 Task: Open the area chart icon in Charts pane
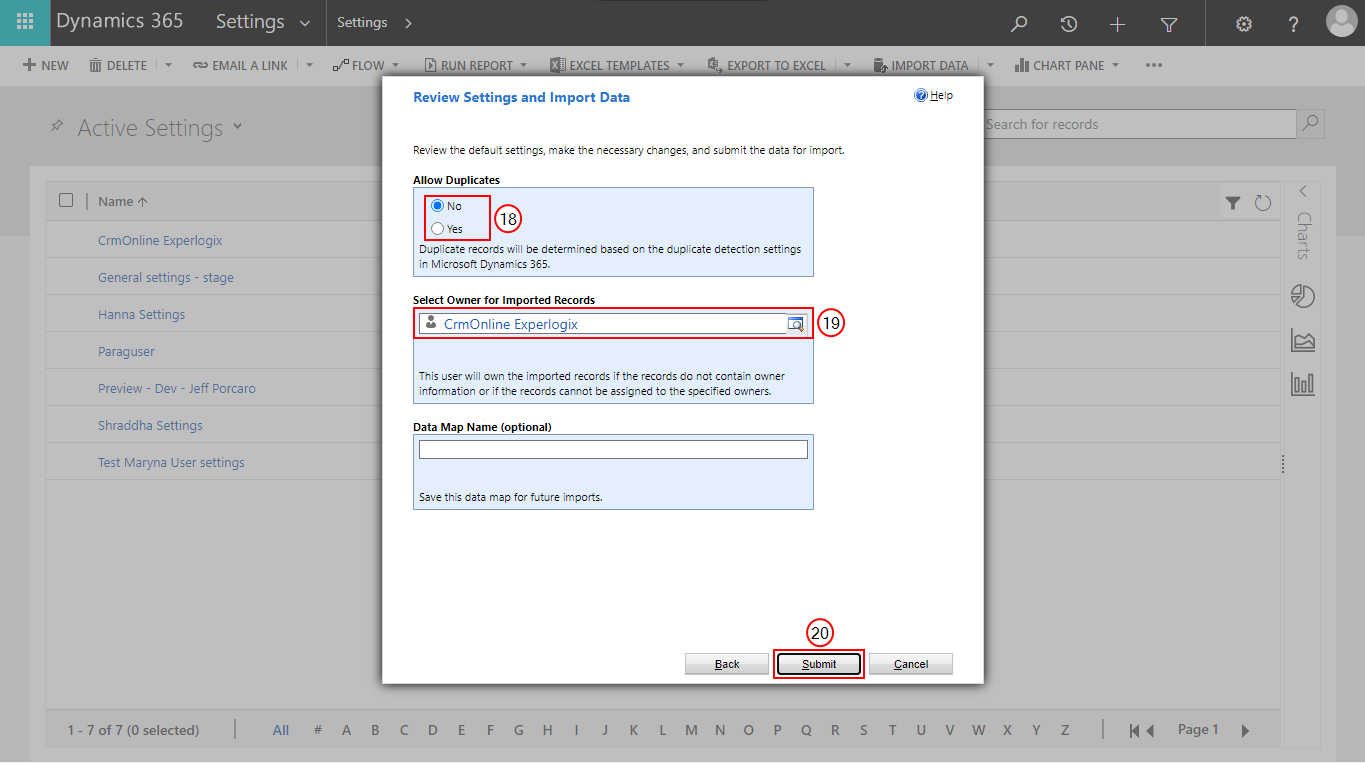(x=1303, y=340)
